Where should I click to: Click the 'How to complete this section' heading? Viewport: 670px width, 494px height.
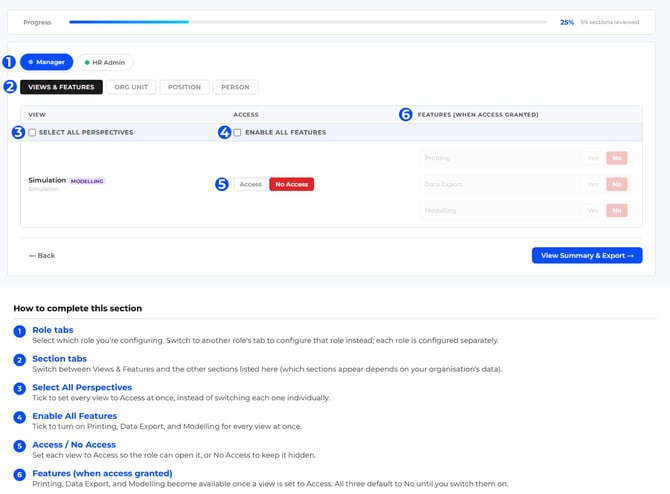coord(78,308)
